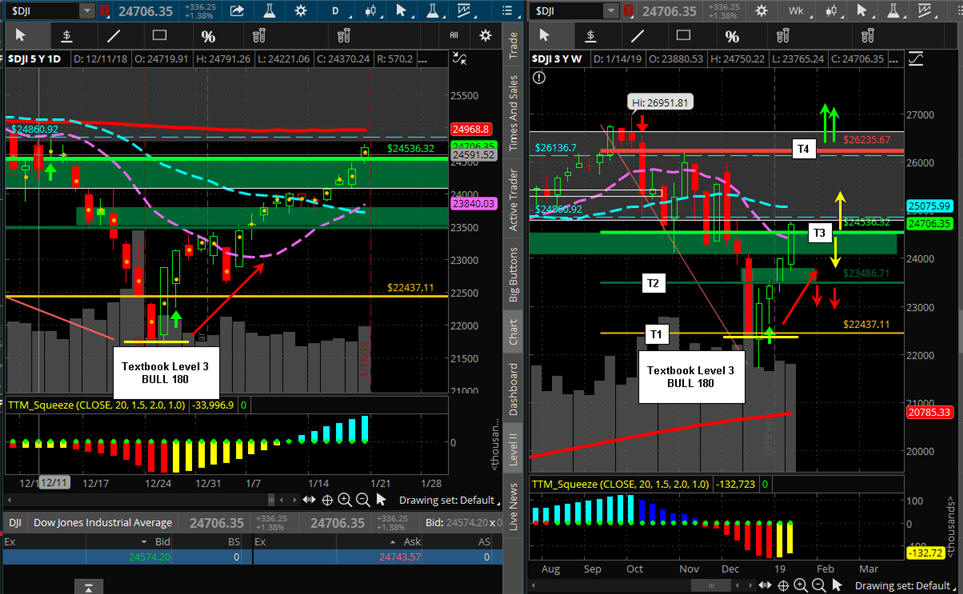Select the pointer tool in right chart toolbar
This screenshot has height=594, width=963.
(545, 36)
